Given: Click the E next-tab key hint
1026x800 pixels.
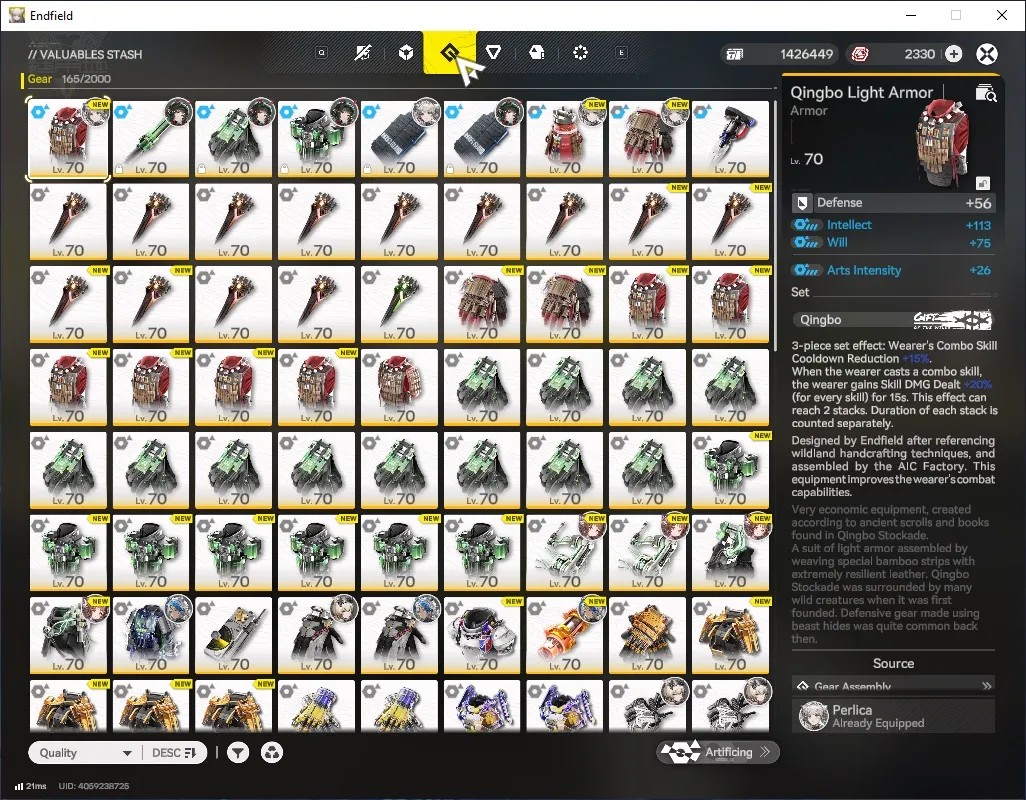Looking at the screenshot, I should coord(622,52).
